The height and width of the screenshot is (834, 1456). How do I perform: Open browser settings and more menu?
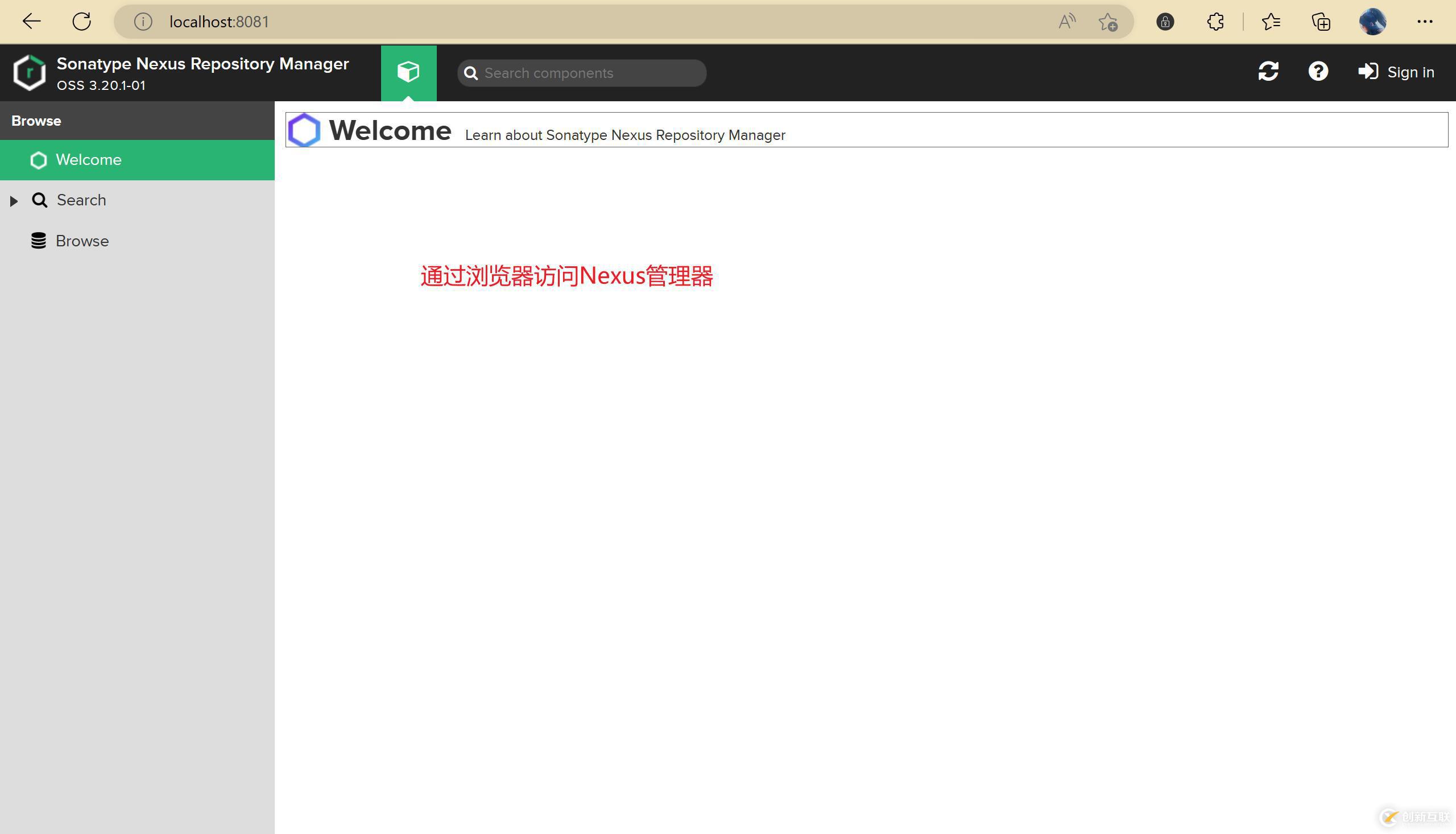pyautogui.click(x=1425, y=22)
